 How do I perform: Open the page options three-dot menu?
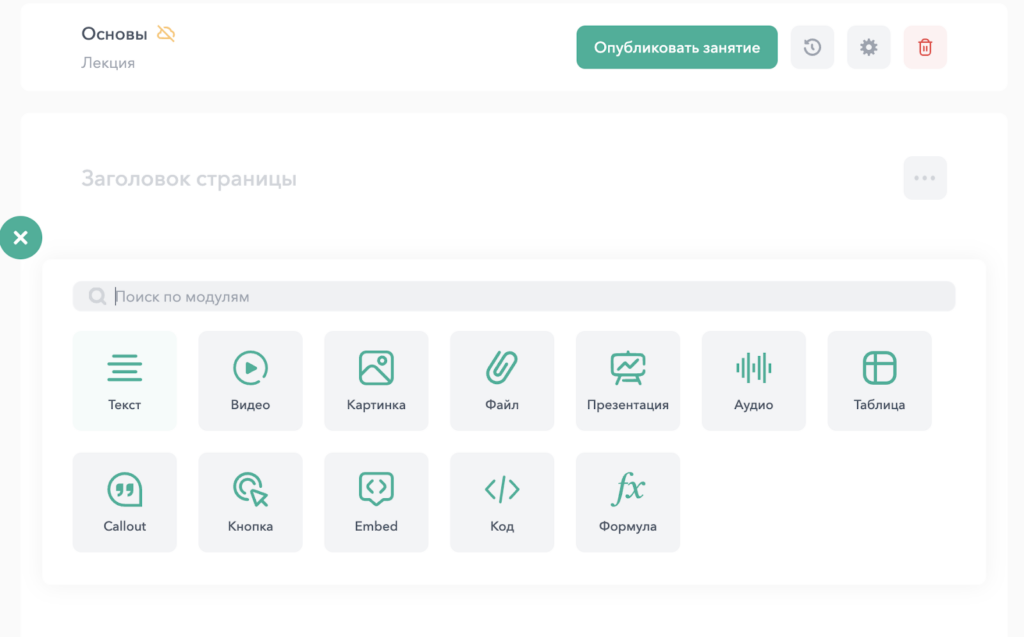pos(925,177)
